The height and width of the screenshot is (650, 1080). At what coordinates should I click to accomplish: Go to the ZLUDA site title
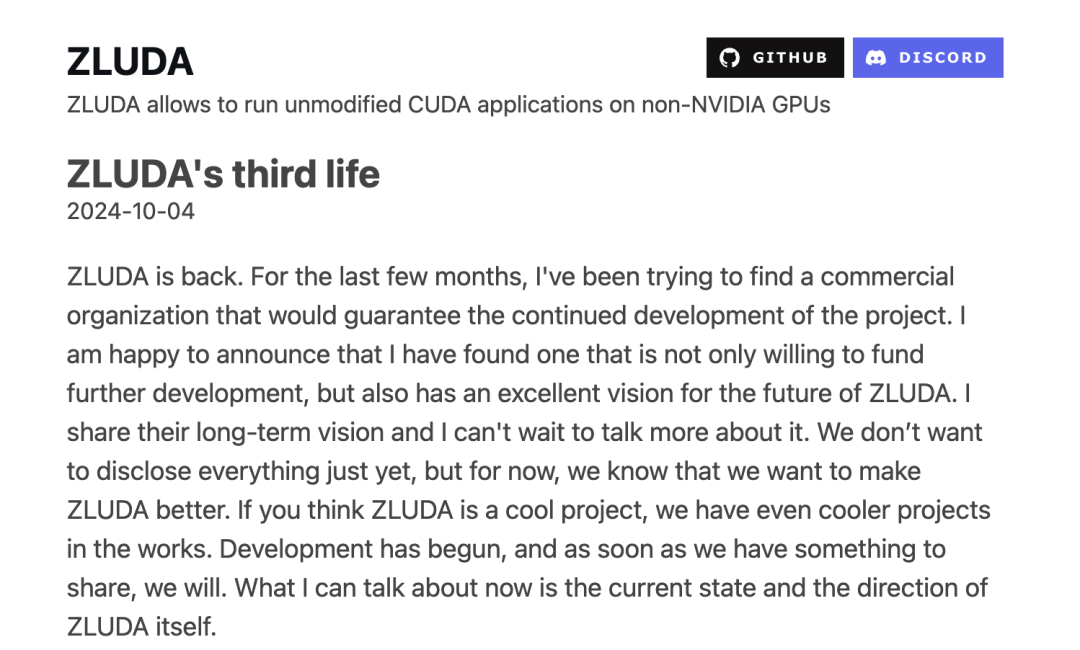tap(130, 62)
